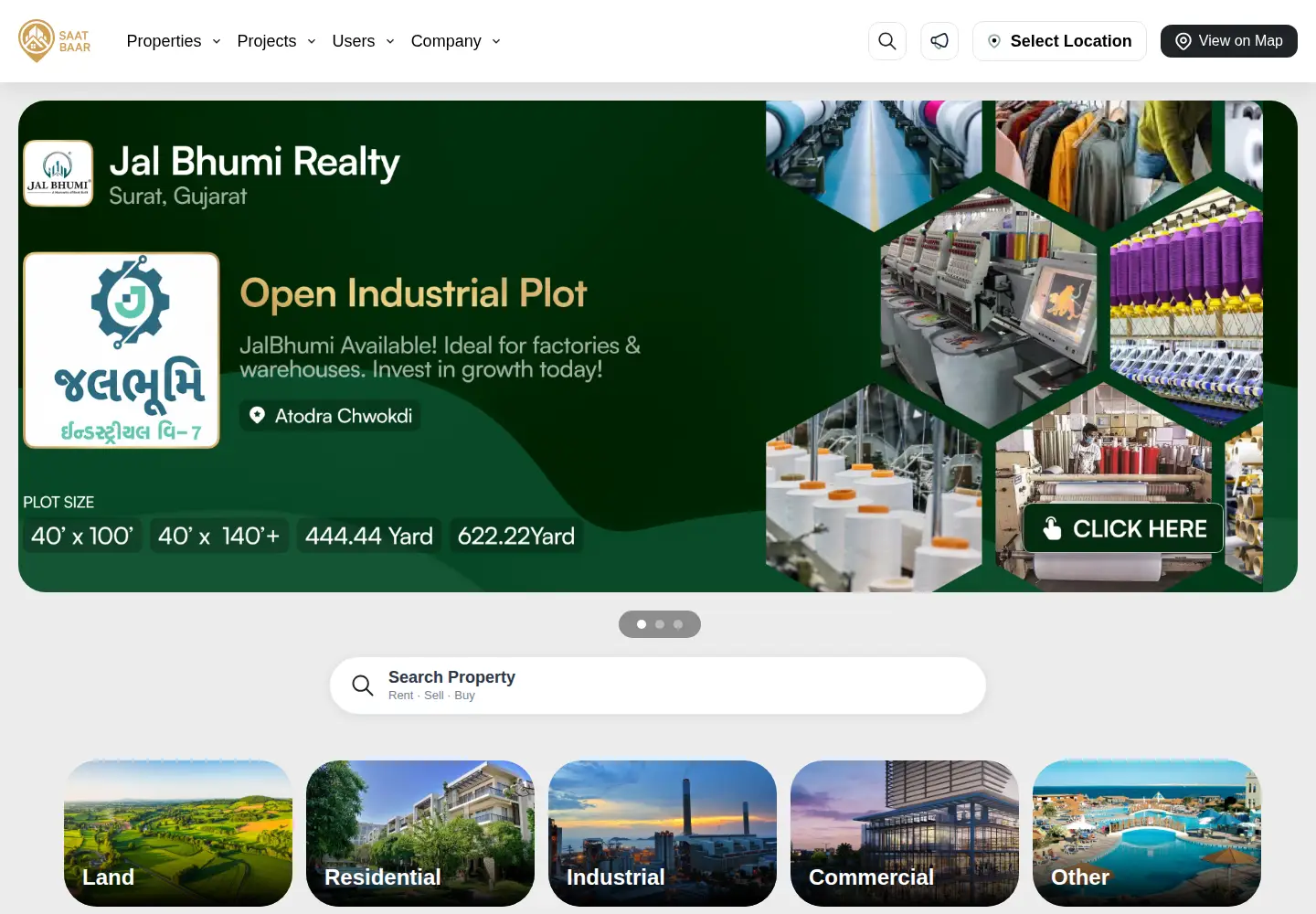Click the location pin in Select Location
The width and height of the screenshot is (1316, 914).
click(994, 41)
